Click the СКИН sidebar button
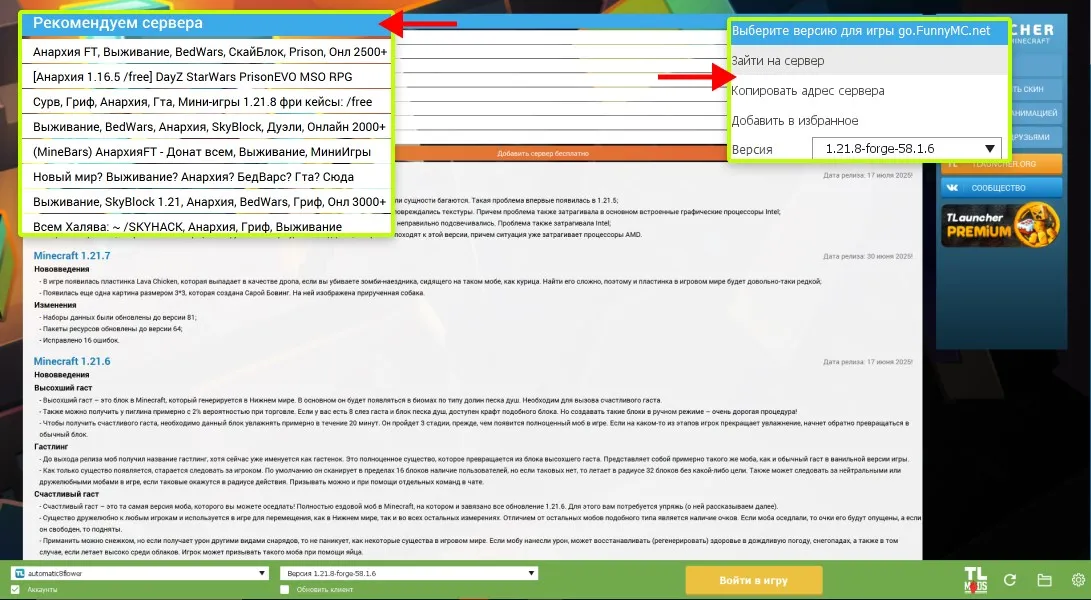The height and width of the screenshot is (600, 1091). 1035,89
